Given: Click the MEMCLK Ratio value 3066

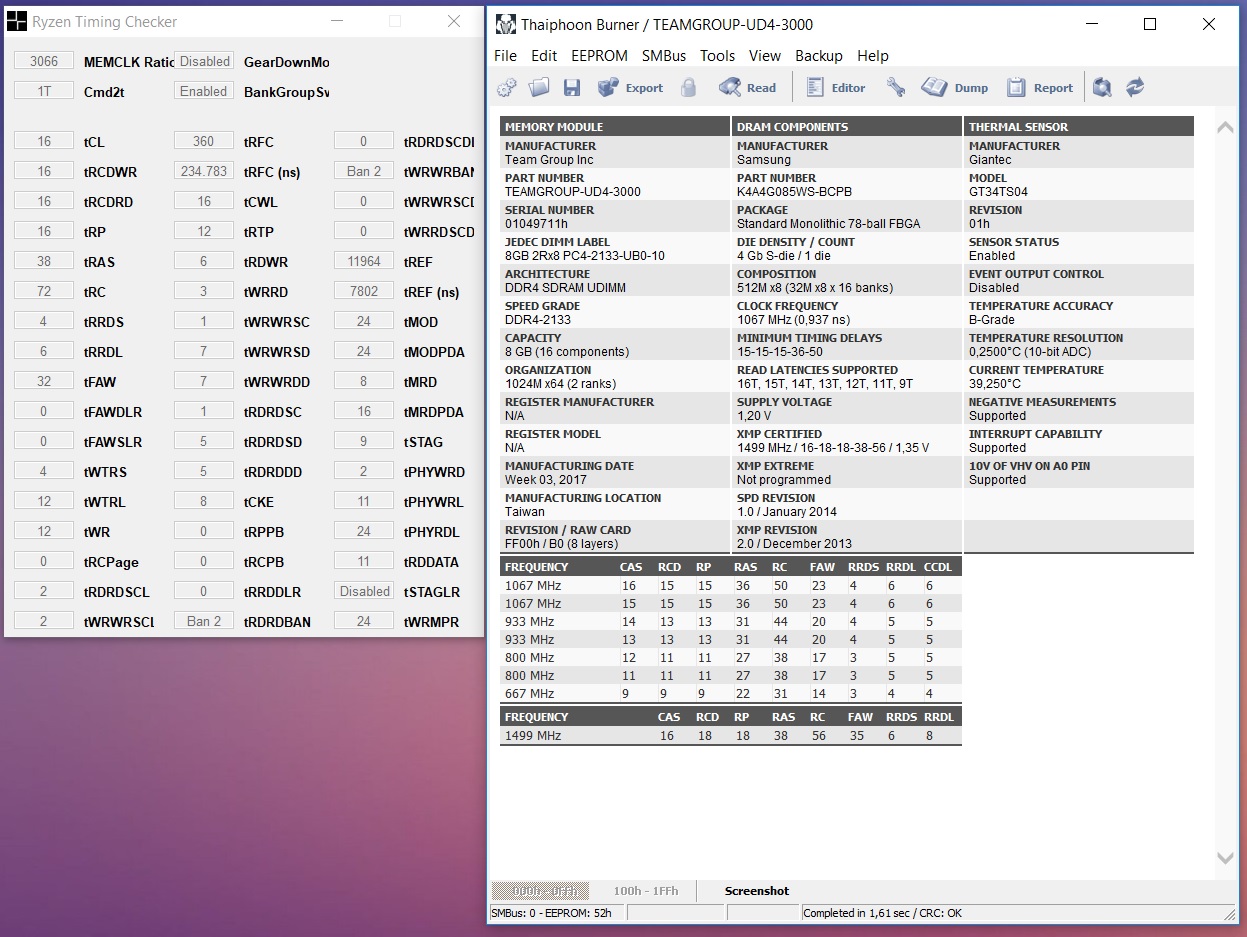Looking at the screenshot, I should (x=44, y=61).
